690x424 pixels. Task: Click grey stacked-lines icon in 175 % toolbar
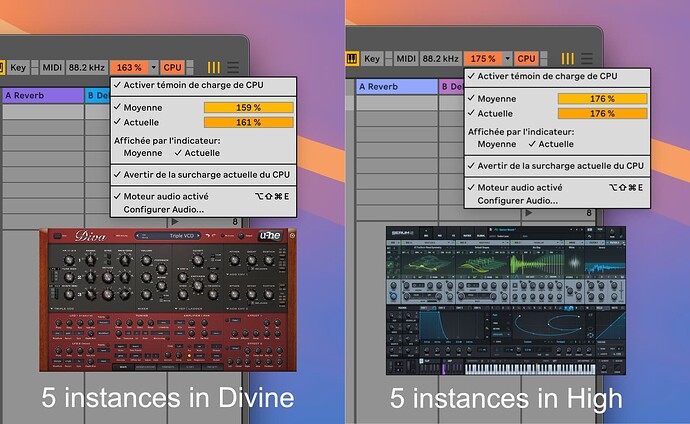click(x=587, y=58)
